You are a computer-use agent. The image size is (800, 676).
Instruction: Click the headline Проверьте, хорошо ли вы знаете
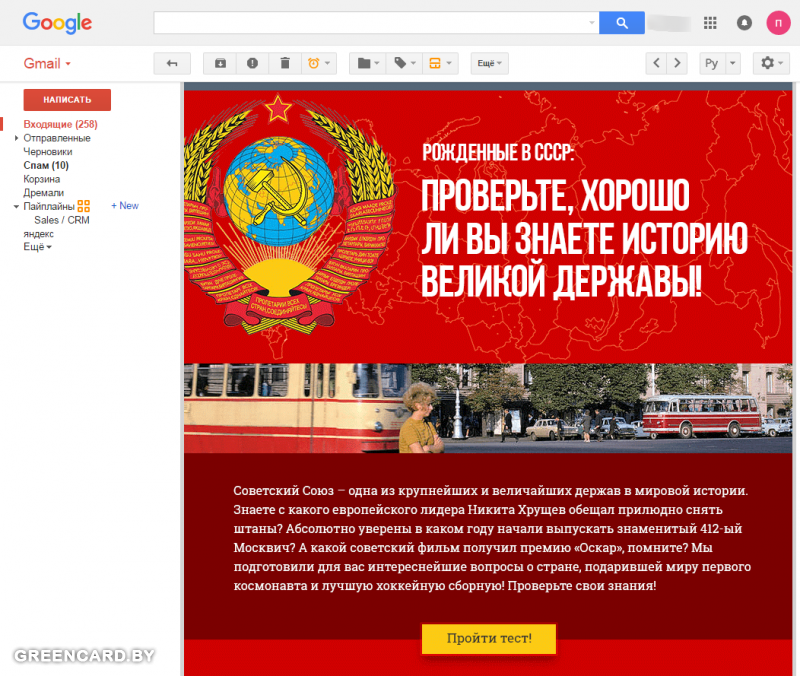(x=584, y=238)
